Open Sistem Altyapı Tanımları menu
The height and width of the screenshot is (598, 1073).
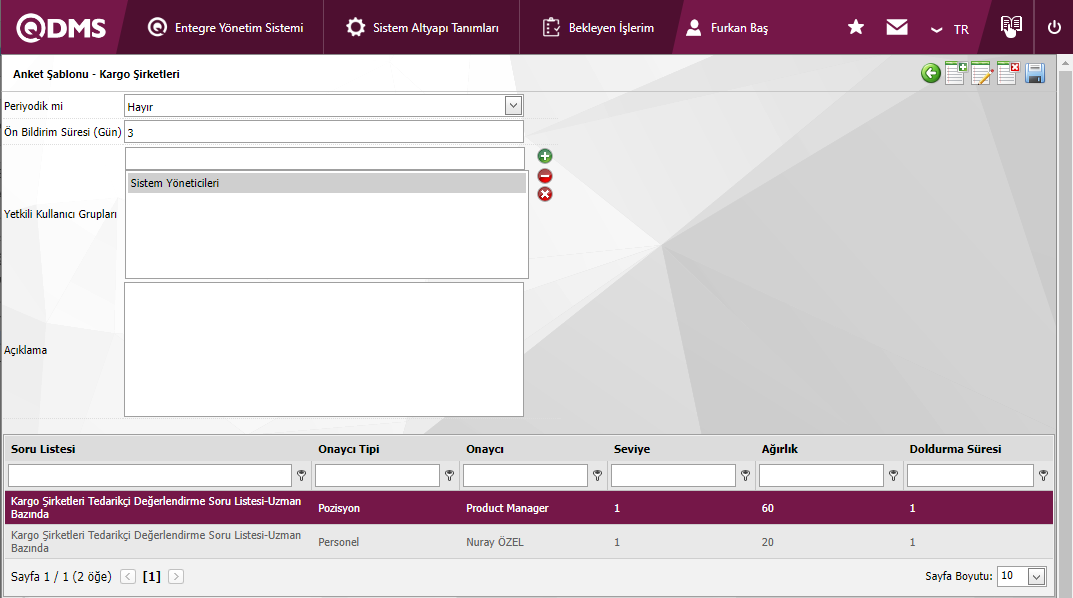[423, 28]
